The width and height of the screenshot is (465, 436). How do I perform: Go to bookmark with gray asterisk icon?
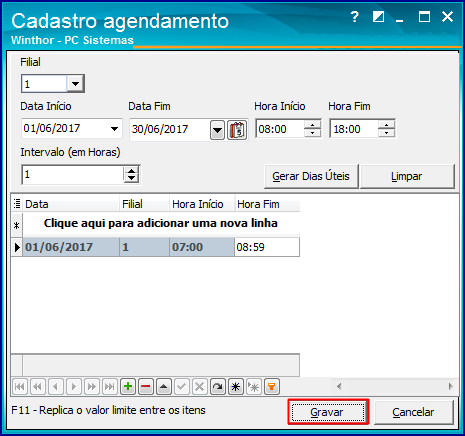coord(254,387)
